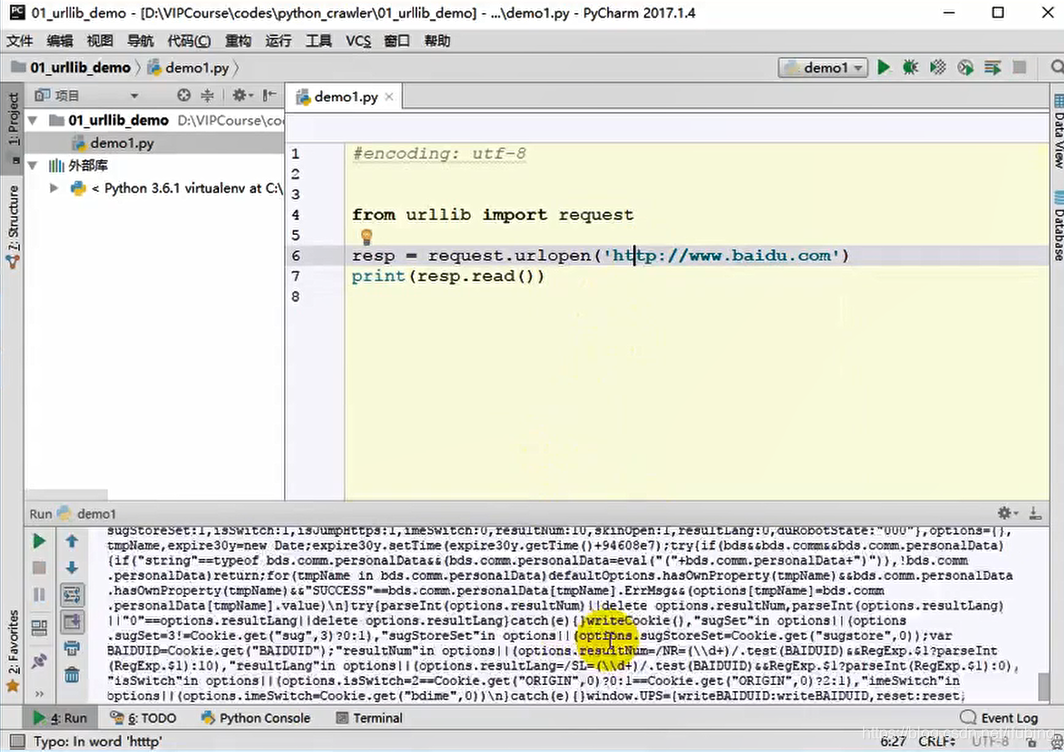Viewport: 1064px width, 752px height.
Task: Toggle tool window buttons in the status bar corner
Action: [x=18, y=740]
